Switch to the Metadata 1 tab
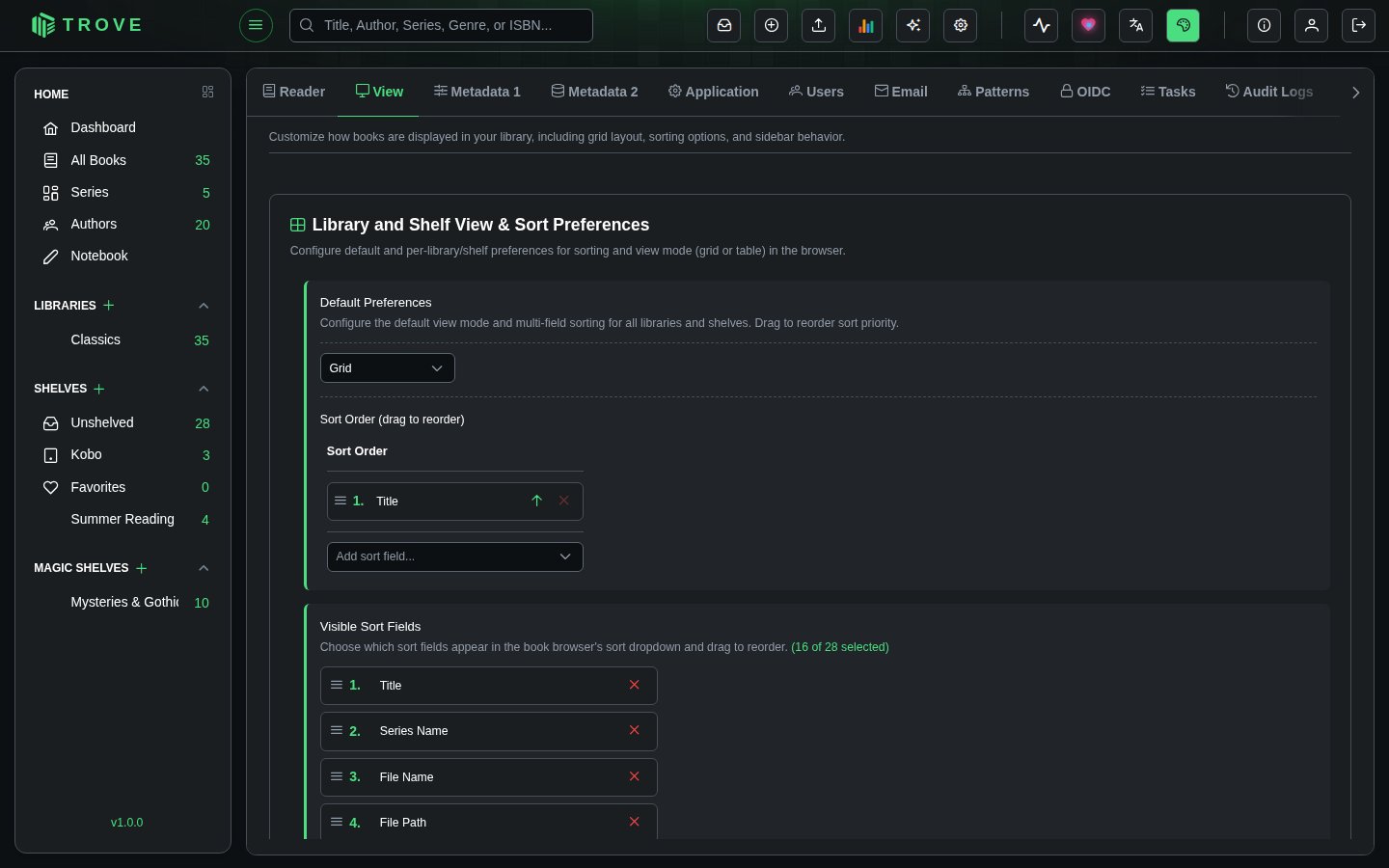The height and width of the screenshot is (868, 1389). (x=477, y=92)
